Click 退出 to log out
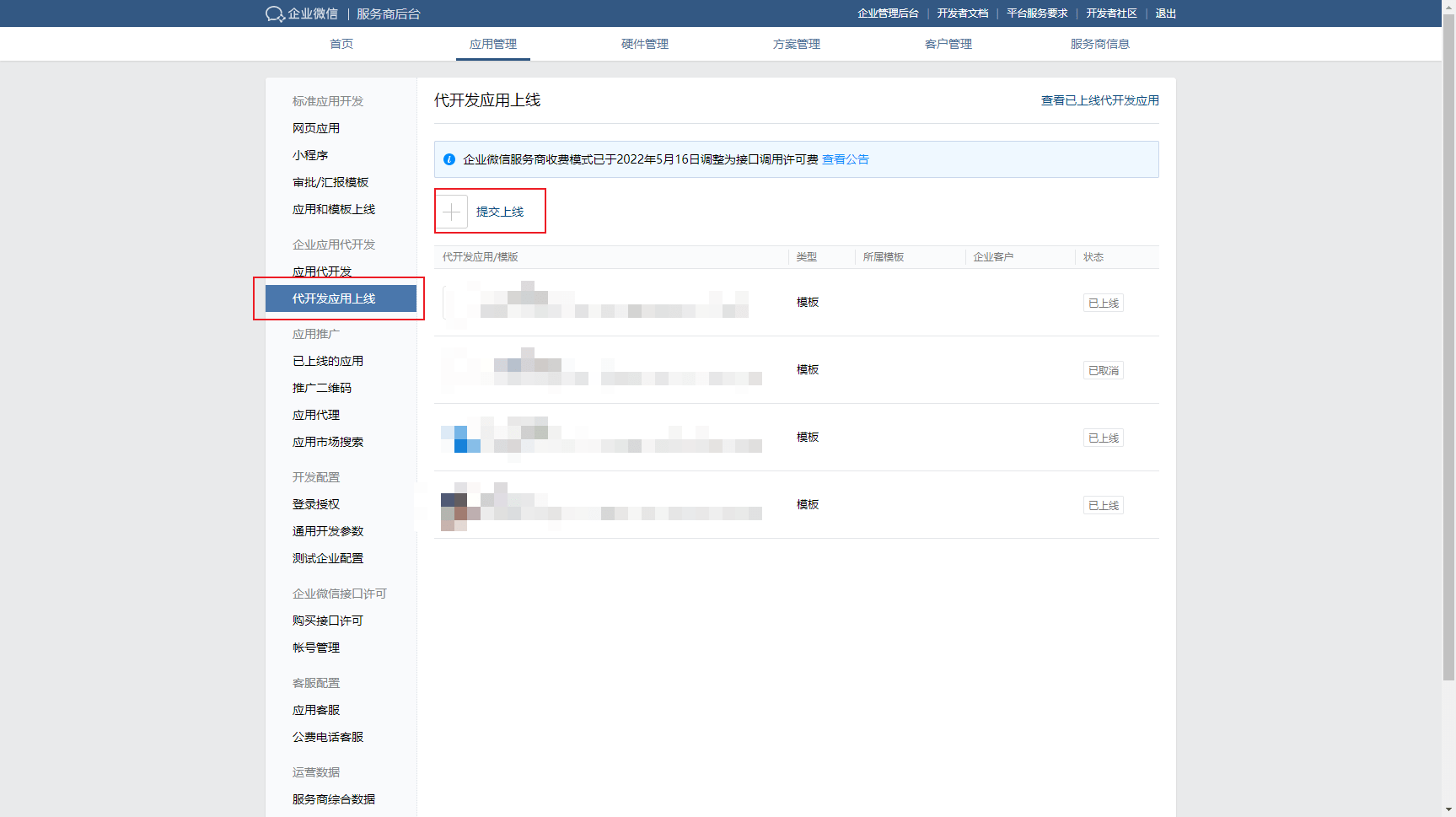 (1165, 13)
